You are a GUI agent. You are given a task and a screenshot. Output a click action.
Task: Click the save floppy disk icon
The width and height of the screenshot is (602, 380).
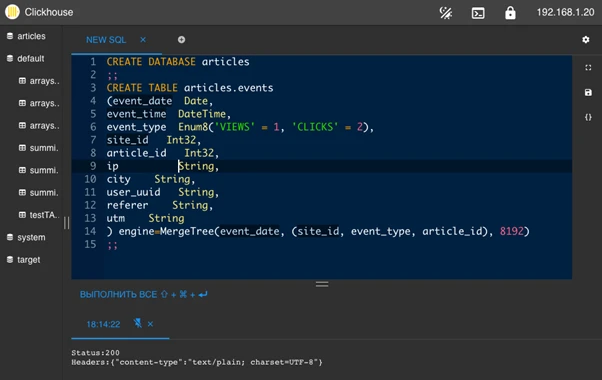pos(588,93)
